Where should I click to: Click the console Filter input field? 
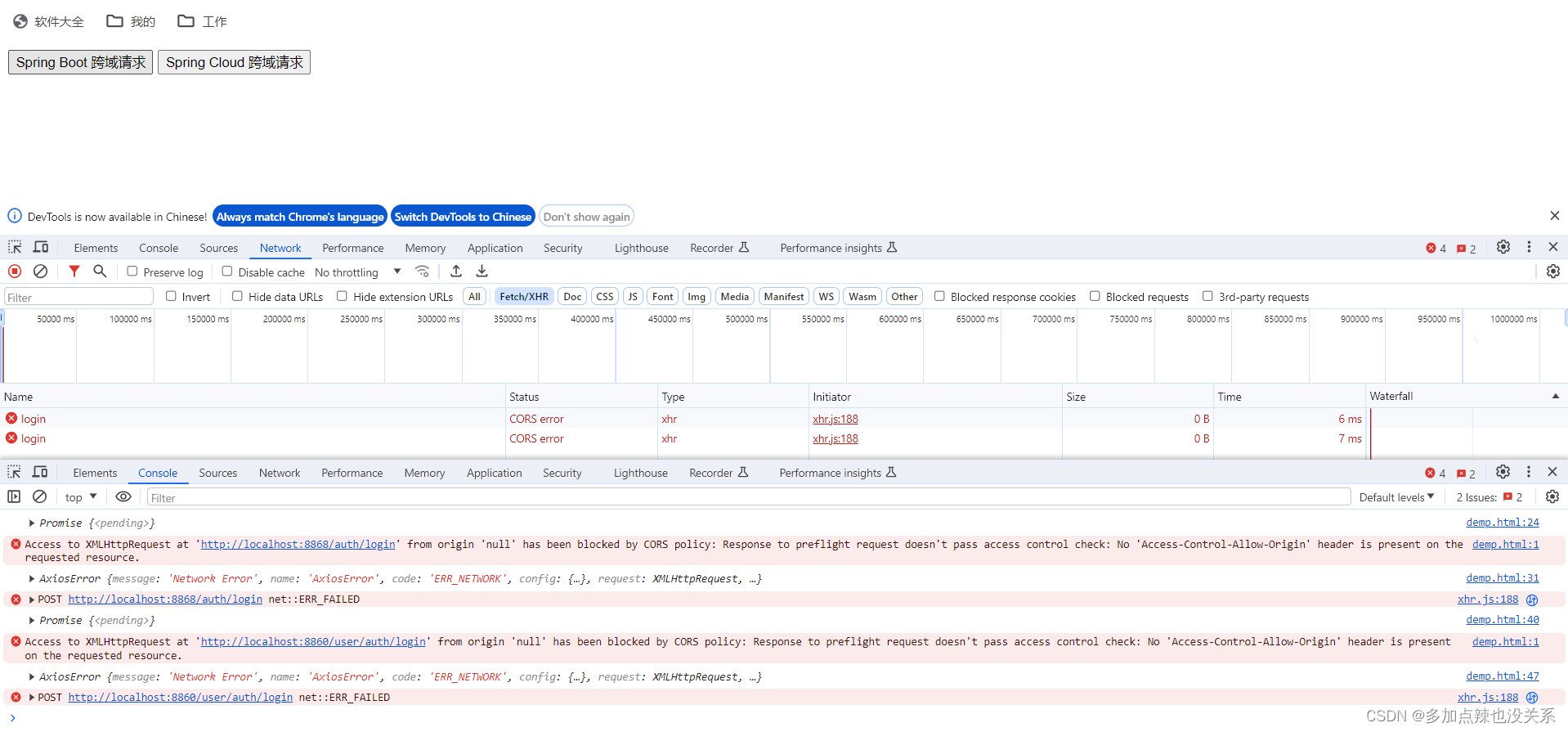[748, 497]
